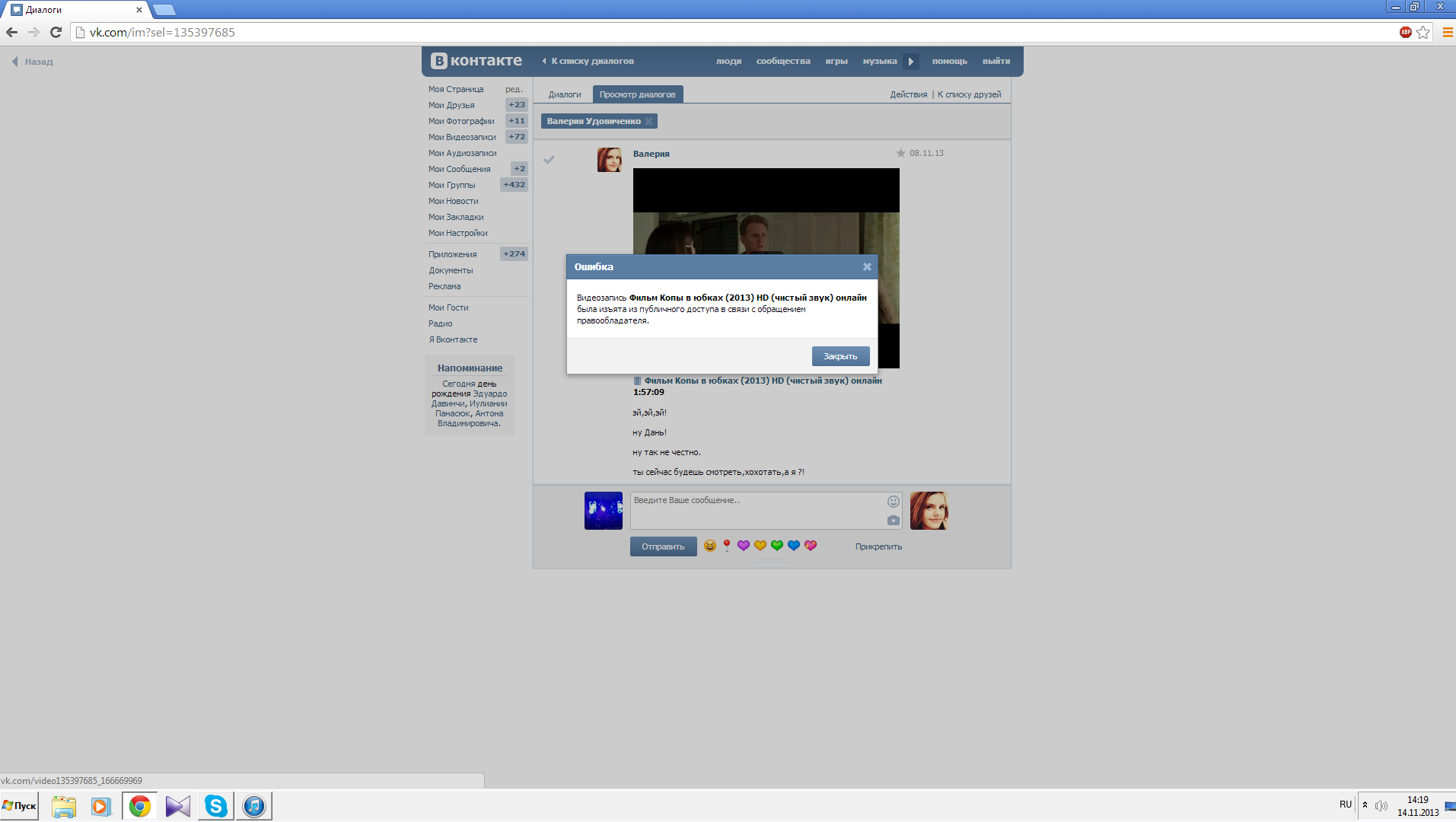This screenshot has width=1456, height=822.
Task: Insert the red balloon emoji
Action: pyautogui.click(x=727, y=546)
